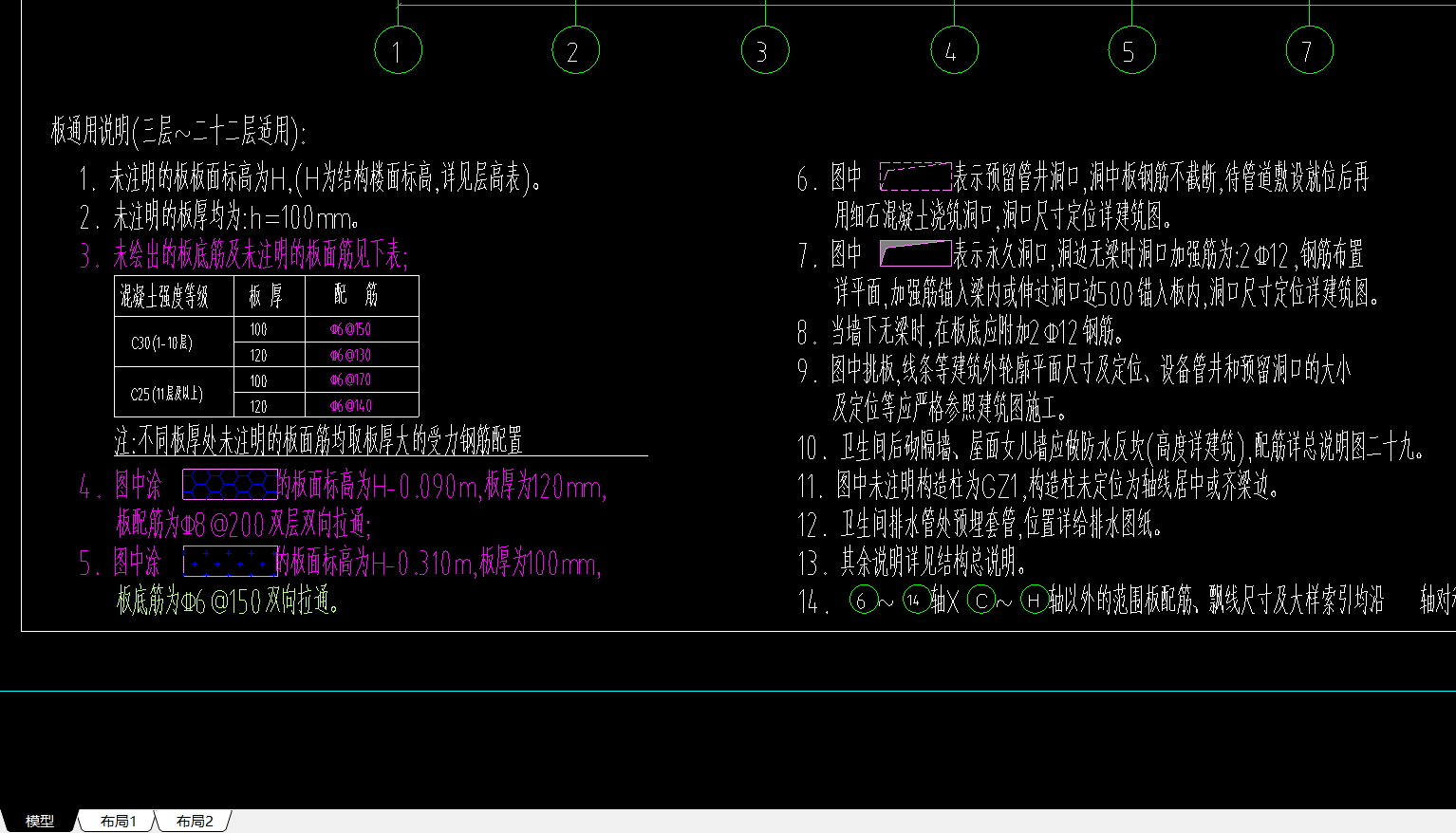This screenshot has width=1456, height=833.
Task: Select underlined note 注:不同板厚处未注明的板面筋
Action: pos(319,440)
